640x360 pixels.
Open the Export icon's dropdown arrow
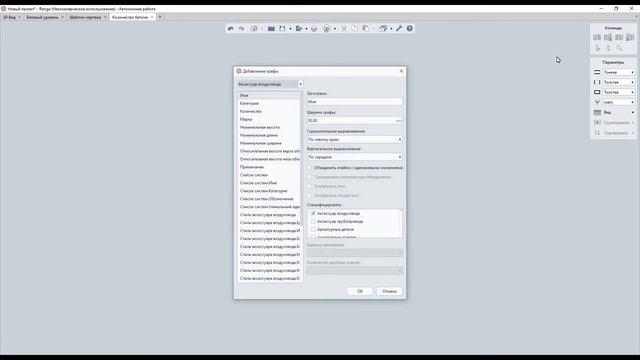(x=306, y=29)
